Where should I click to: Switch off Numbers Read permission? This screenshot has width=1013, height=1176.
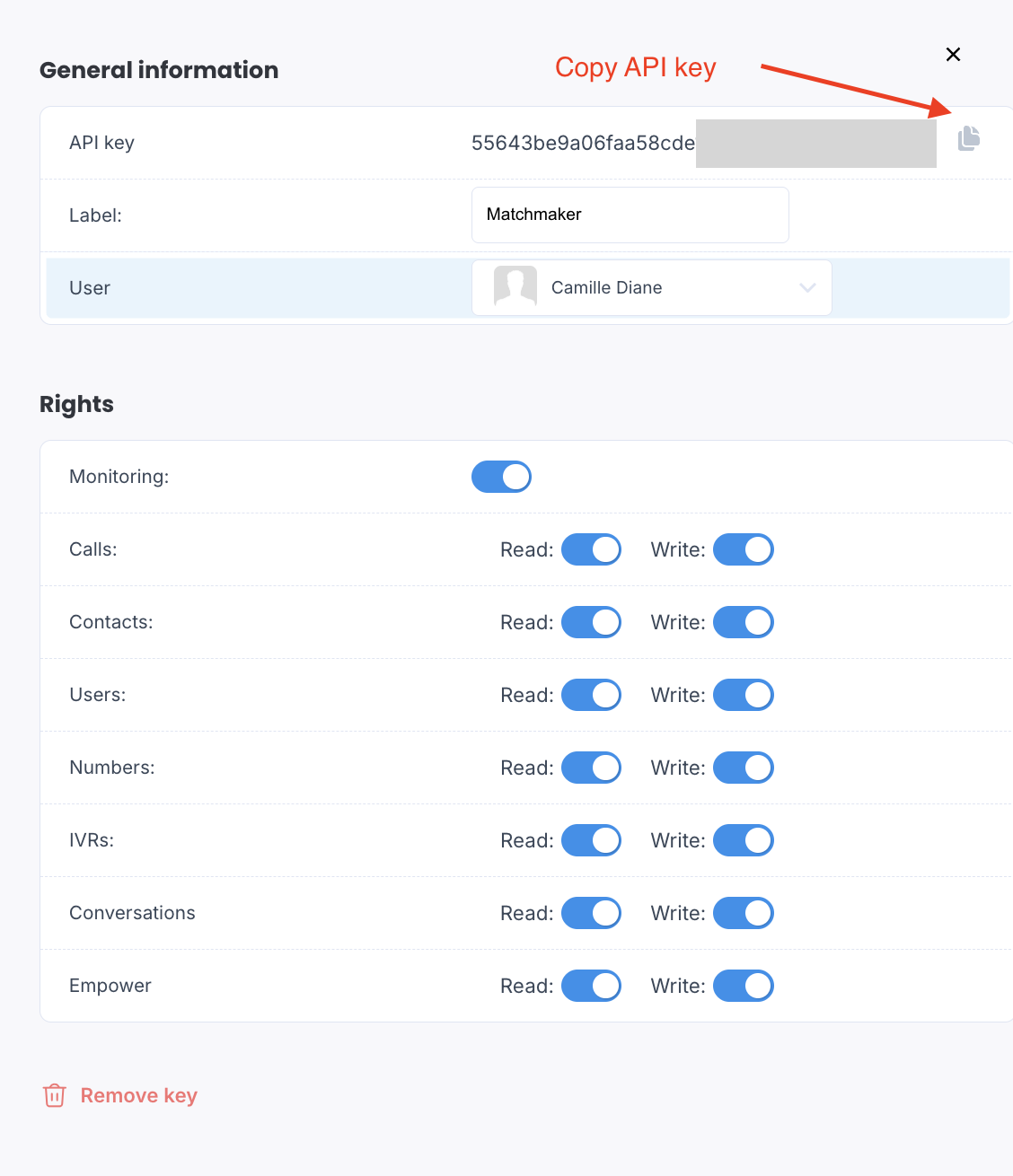pos(591,768)
